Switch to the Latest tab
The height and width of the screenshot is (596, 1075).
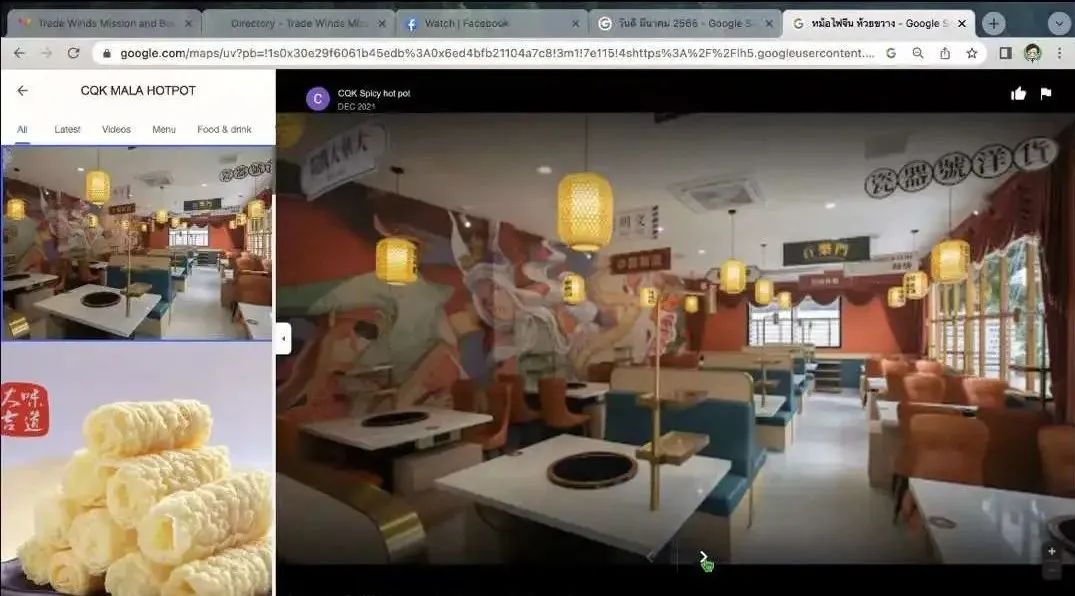[67, 129]
